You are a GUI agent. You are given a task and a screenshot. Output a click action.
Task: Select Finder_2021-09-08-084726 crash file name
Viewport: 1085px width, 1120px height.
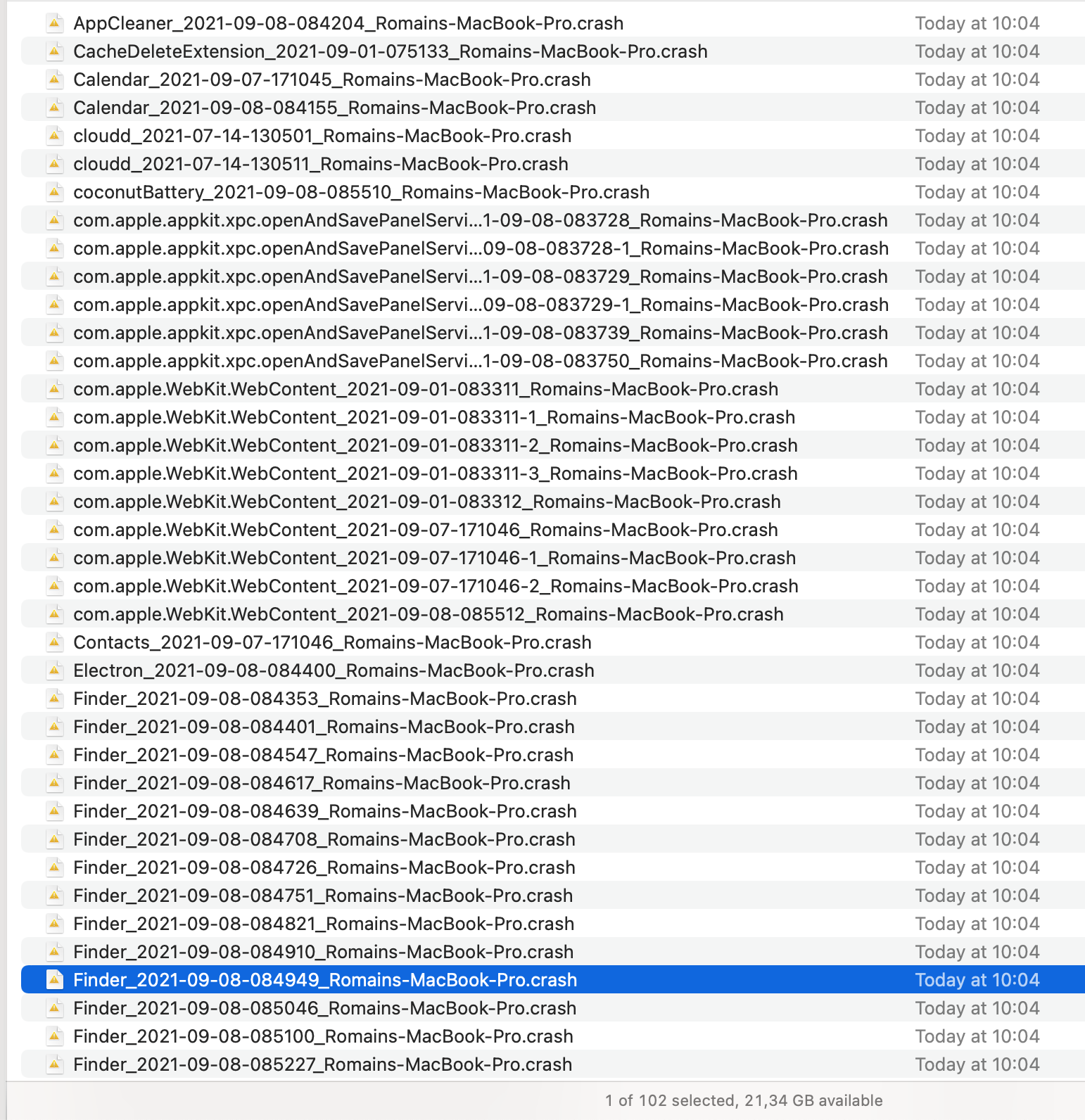pyautogui.click(x=324, y=867)
